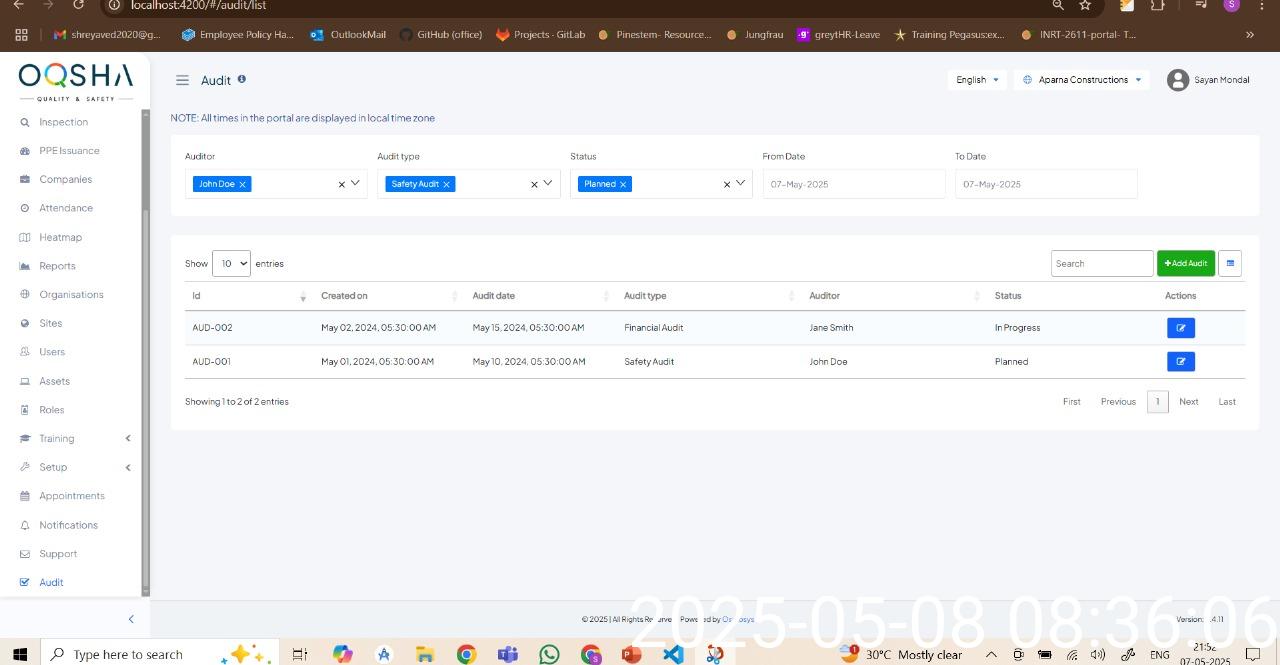
Task: Expand the Auditor dropdown arrow
Action: click(x=355, y=183)
